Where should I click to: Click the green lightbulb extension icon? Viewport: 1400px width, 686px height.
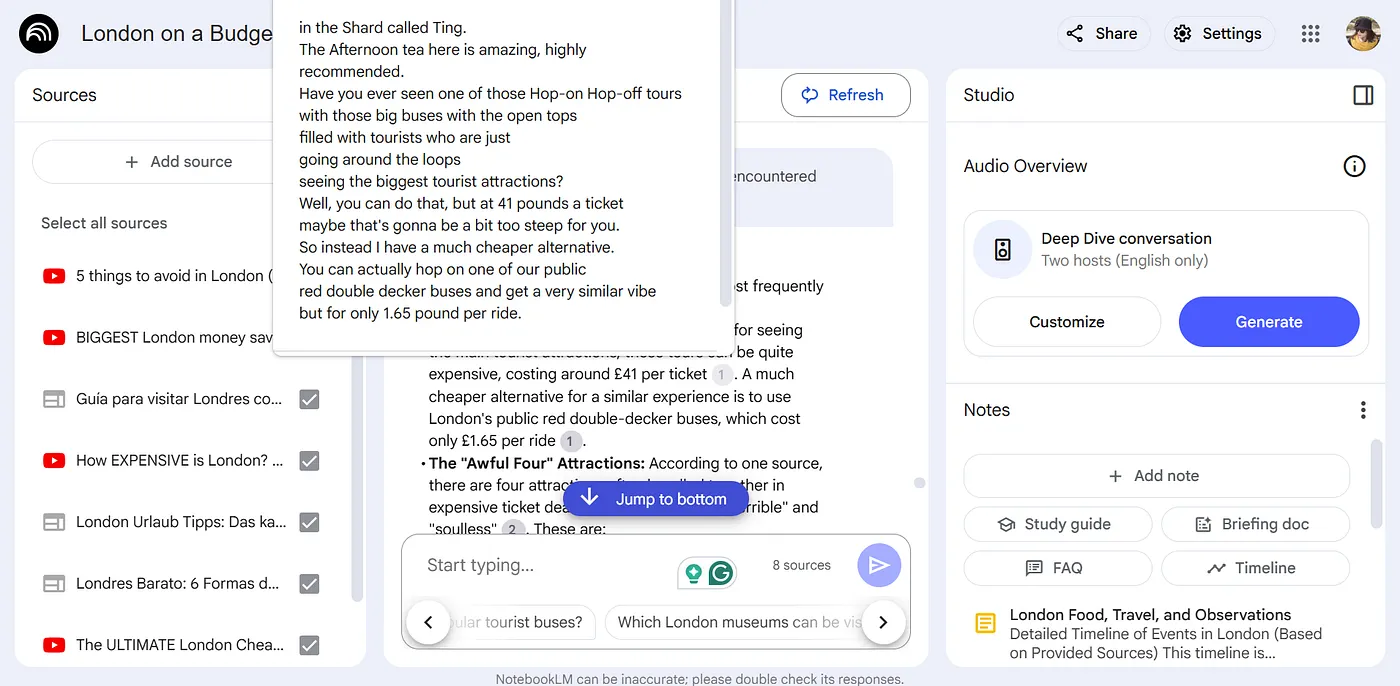[692, 573]
